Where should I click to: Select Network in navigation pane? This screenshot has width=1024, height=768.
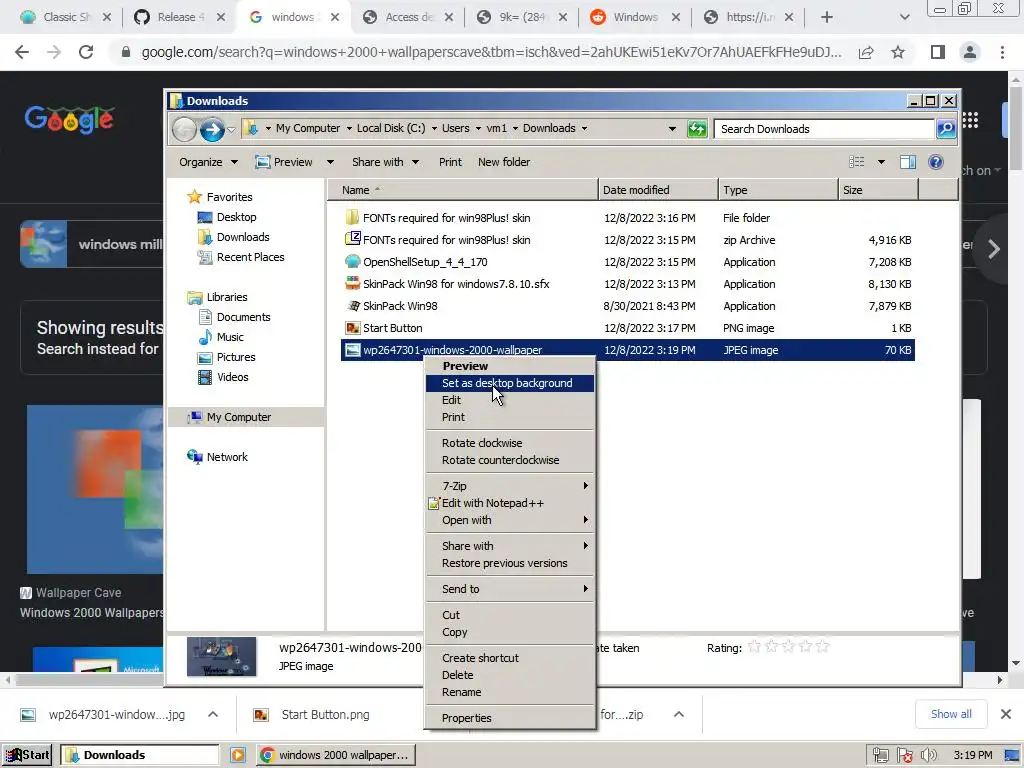(x=217, y=457)
